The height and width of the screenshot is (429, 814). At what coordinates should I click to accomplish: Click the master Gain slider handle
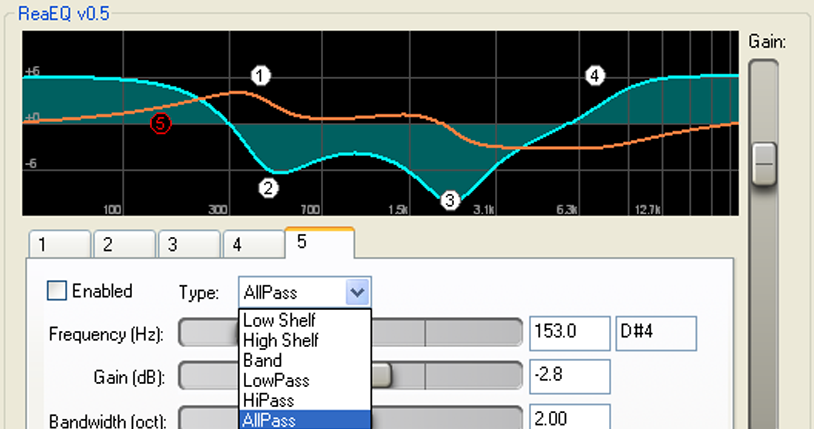pyautogui.click(x=764, y=160)
